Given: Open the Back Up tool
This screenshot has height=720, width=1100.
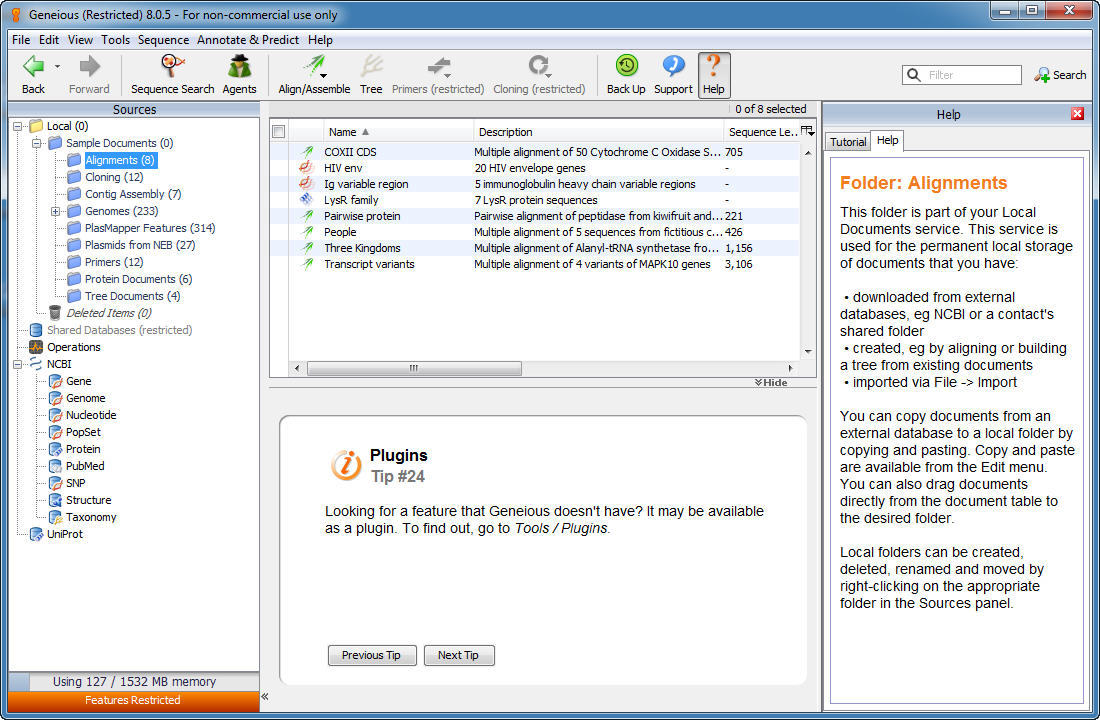Looking at the screenshot, I should [626, 68].
